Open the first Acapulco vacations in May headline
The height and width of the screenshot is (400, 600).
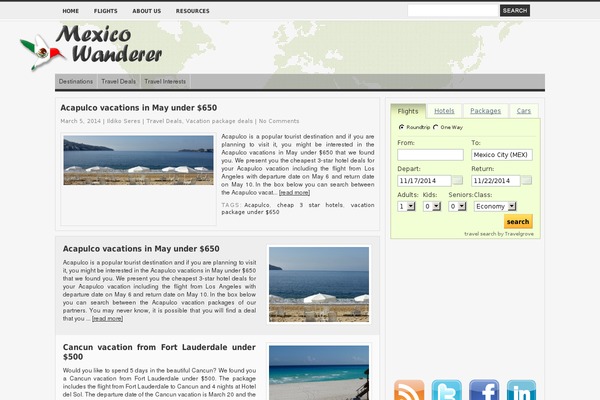[139, 108]
